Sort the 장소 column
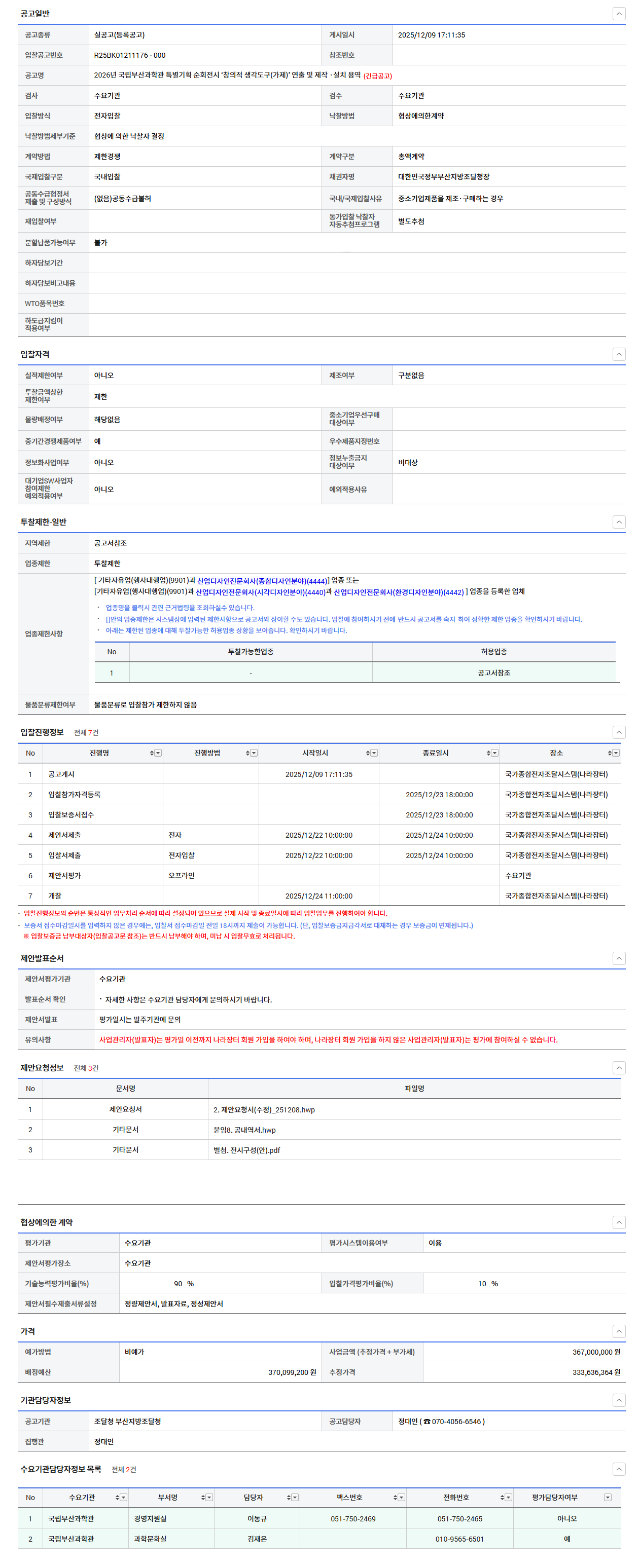Viewport: 639px width, 1568px height. [609, 753]
